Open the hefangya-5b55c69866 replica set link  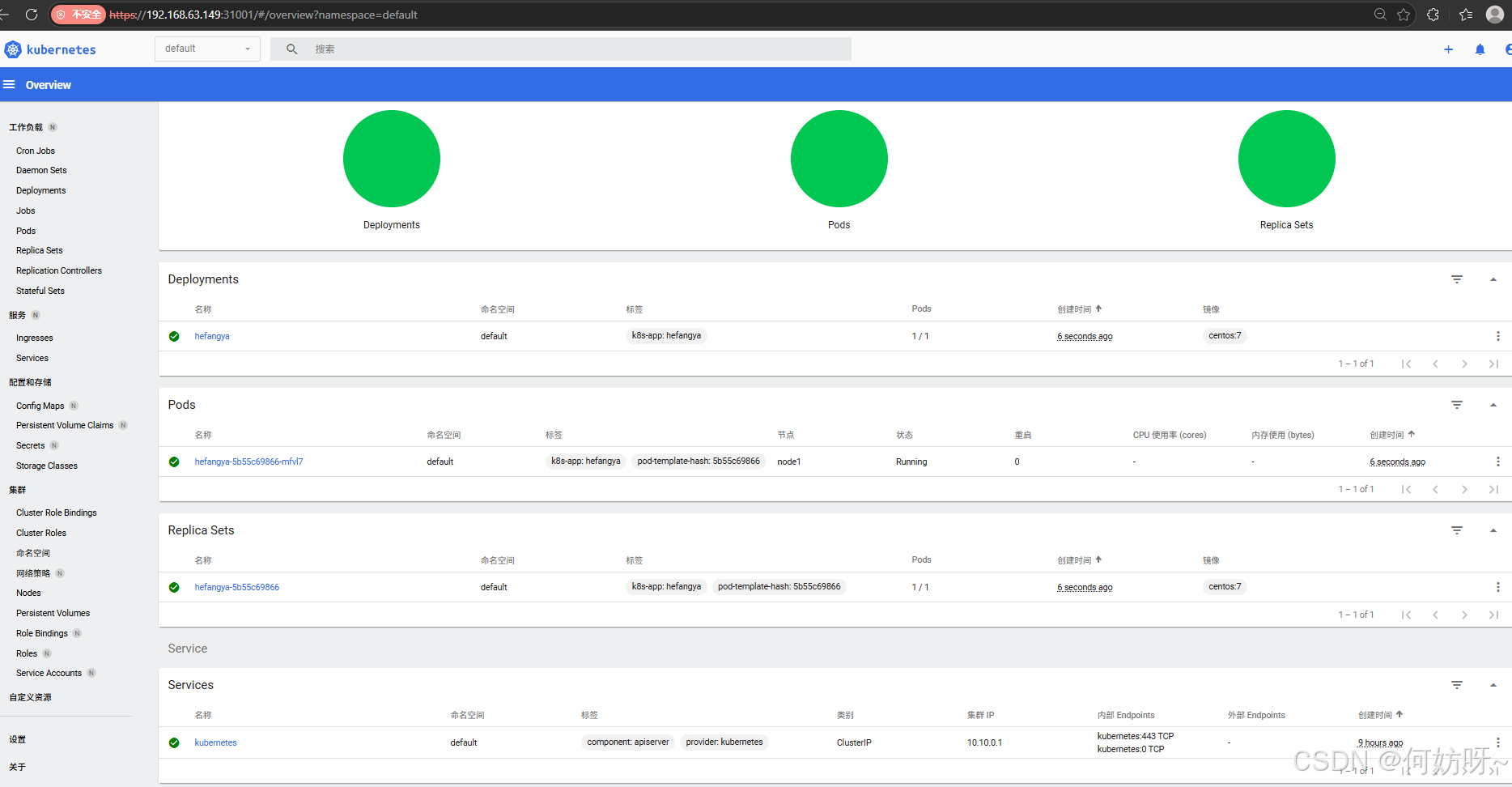[237, 587]
